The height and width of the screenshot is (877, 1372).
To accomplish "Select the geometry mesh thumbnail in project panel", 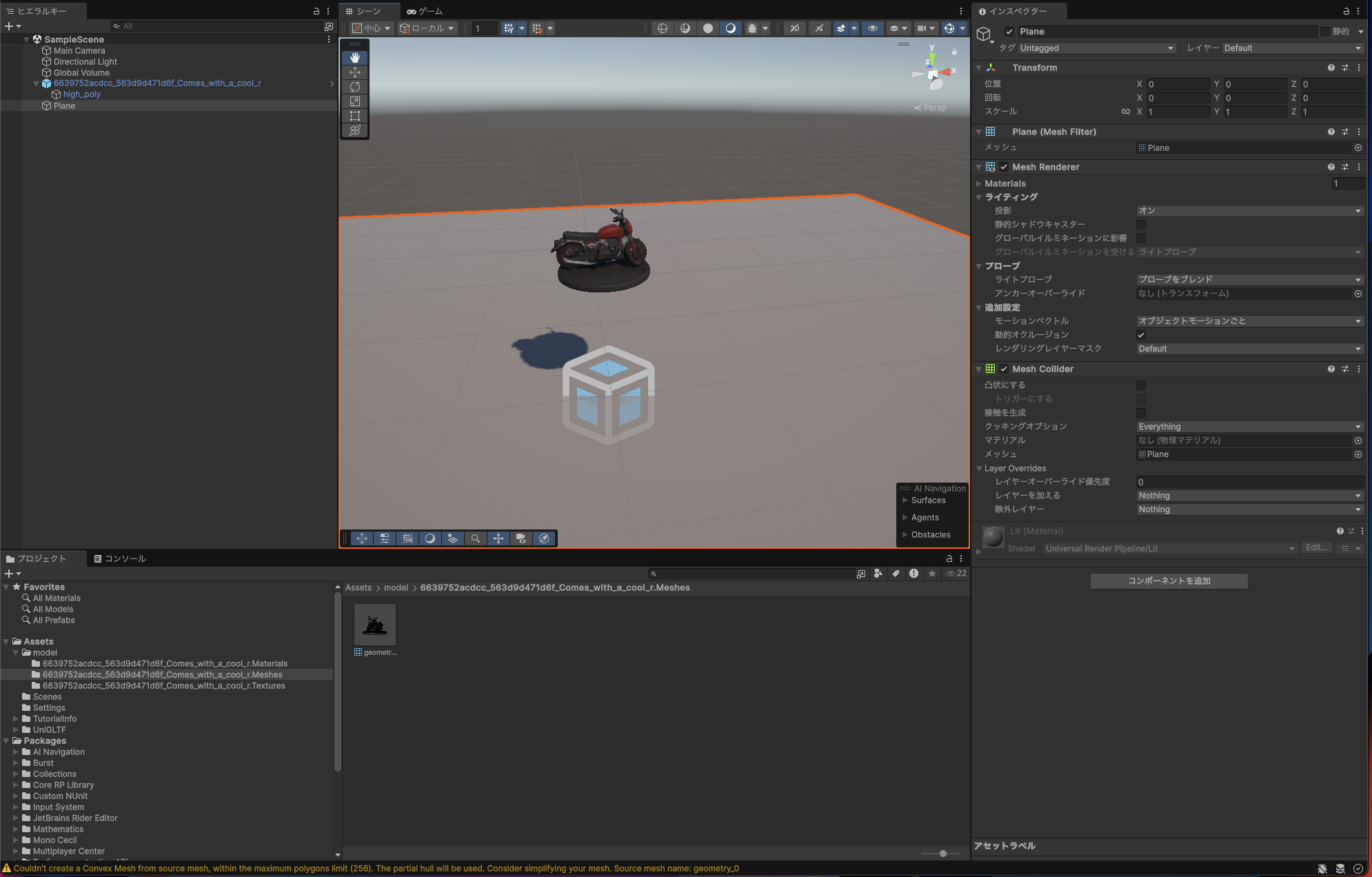I will [x=375, y=624].
